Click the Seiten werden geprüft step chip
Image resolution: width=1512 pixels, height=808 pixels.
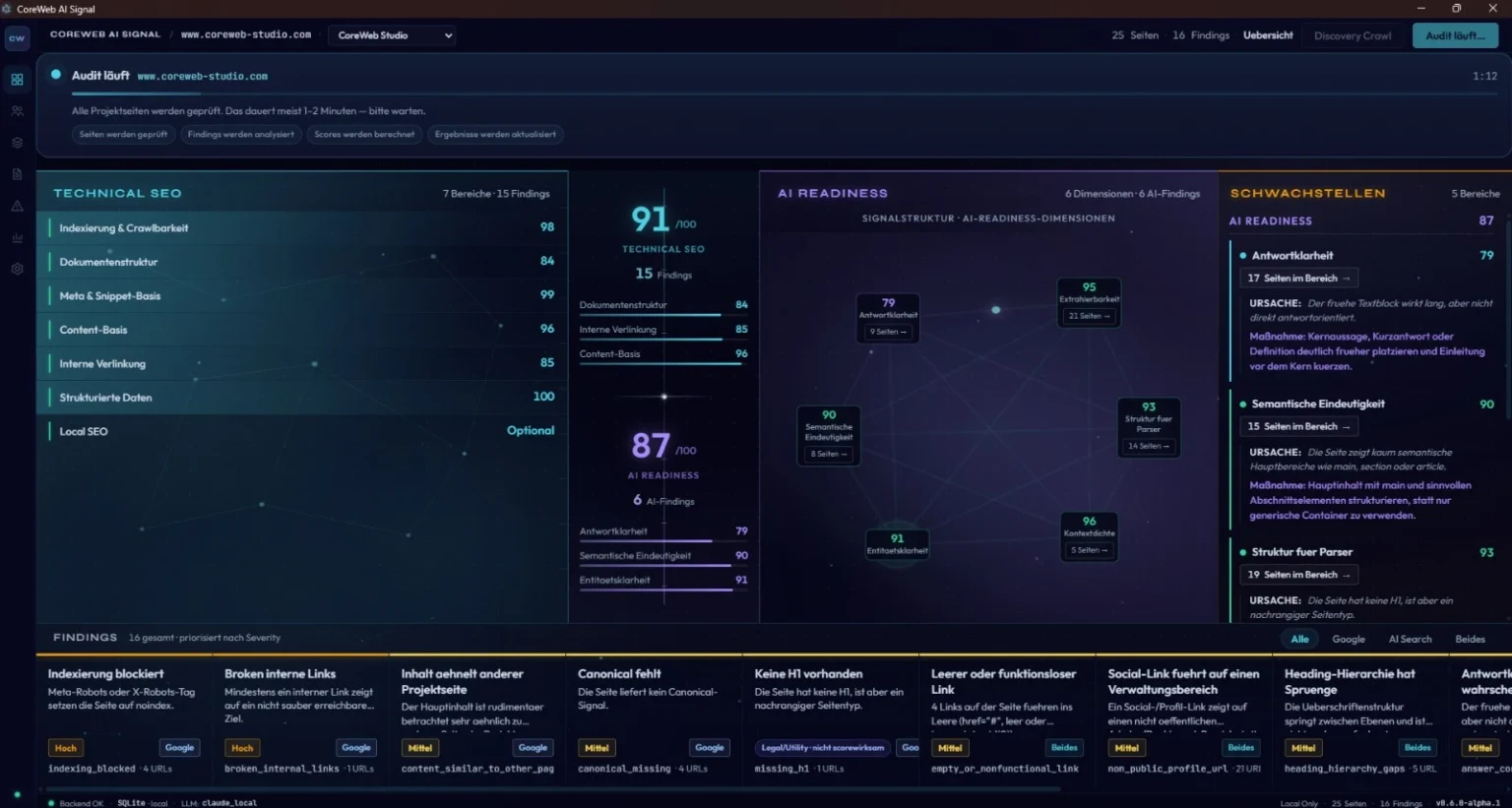(x=123, y=135)
